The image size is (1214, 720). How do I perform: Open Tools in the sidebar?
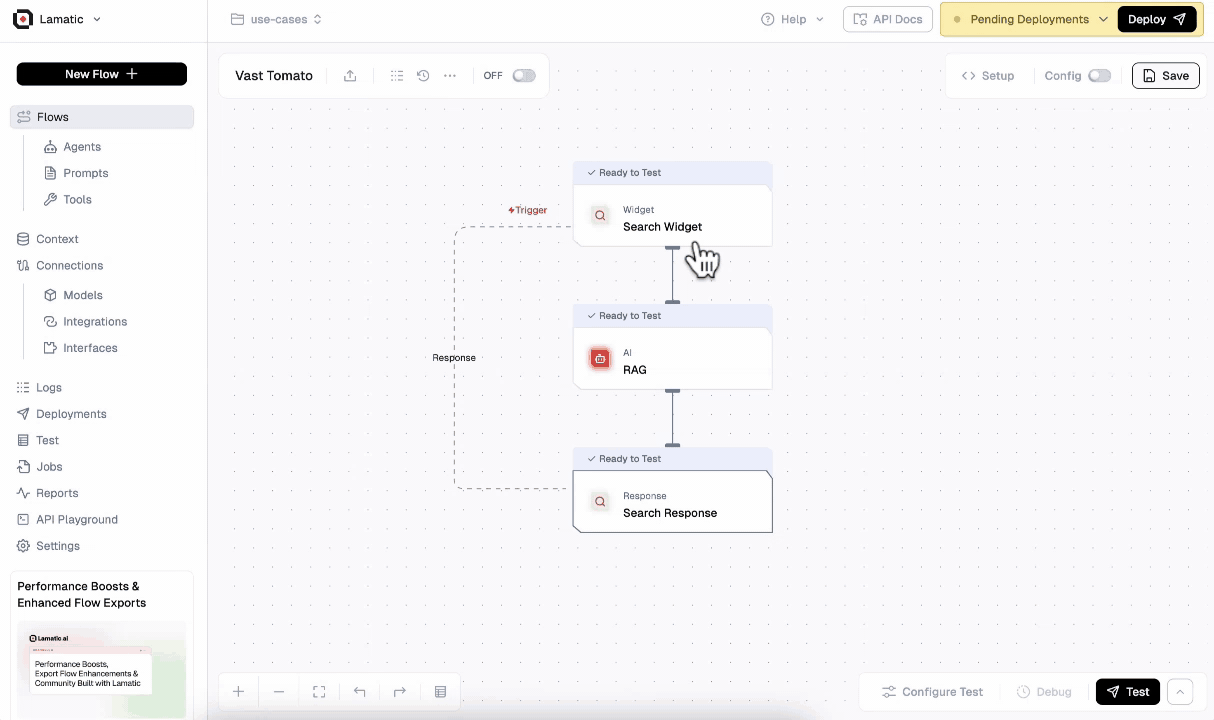[77, 200]
